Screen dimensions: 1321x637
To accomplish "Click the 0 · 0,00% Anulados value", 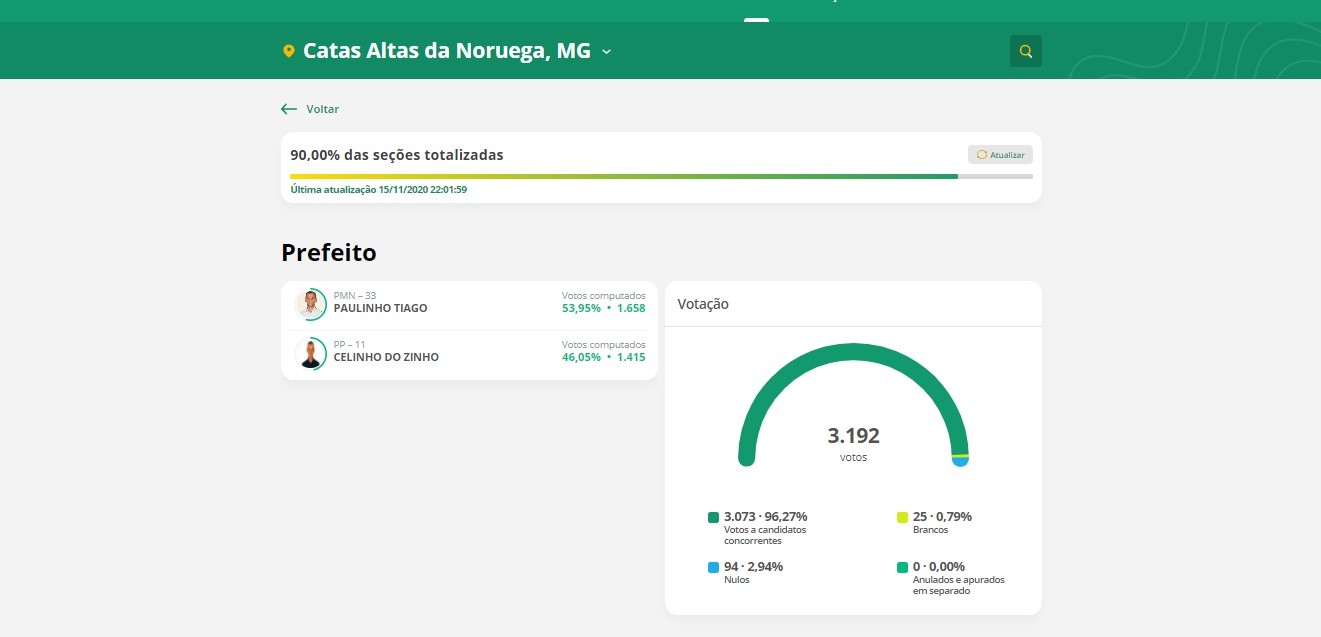I will 939,566.
